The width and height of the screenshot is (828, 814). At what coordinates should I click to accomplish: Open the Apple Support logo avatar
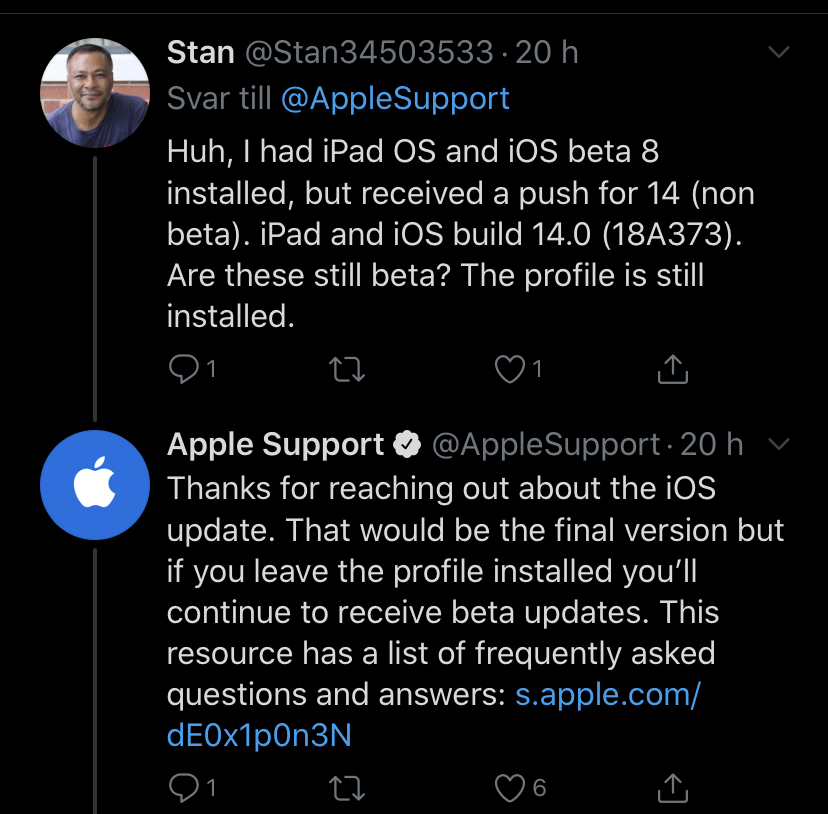pos(95,485)
